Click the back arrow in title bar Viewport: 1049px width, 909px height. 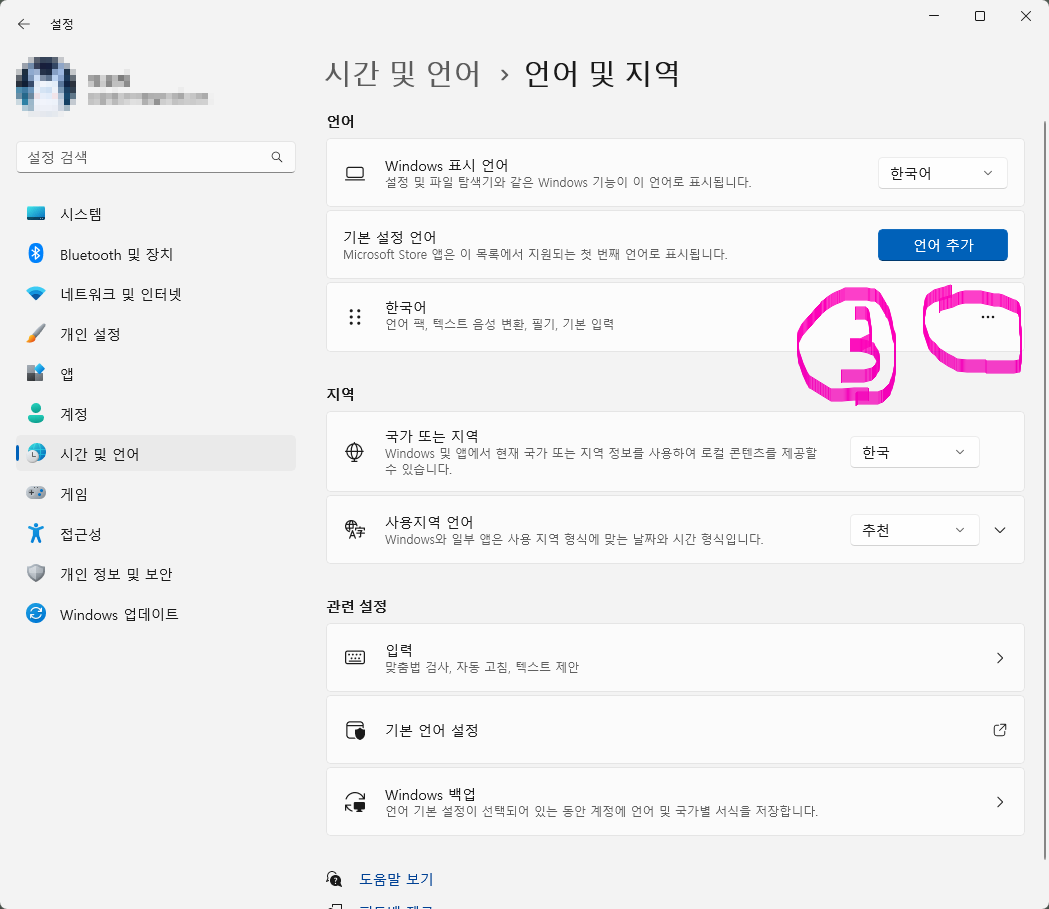(x=24, y=24)
